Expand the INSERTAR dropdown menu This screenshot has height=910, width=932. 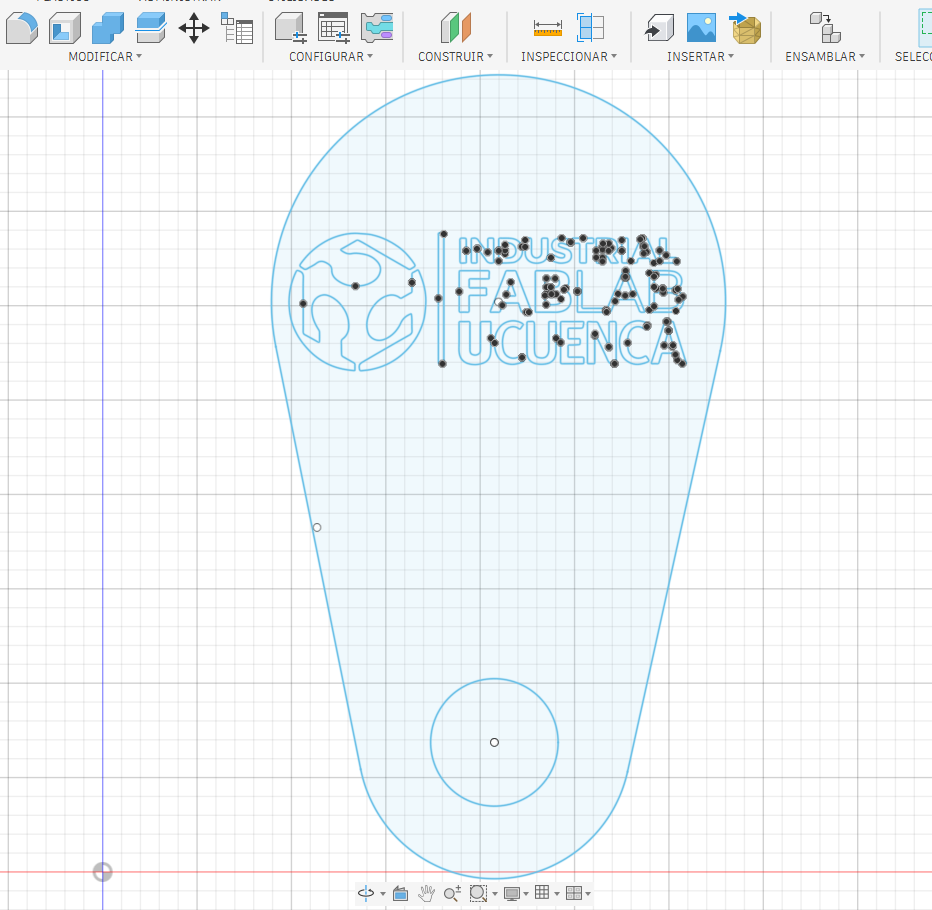pyautogui.click(x=700, y=56)
